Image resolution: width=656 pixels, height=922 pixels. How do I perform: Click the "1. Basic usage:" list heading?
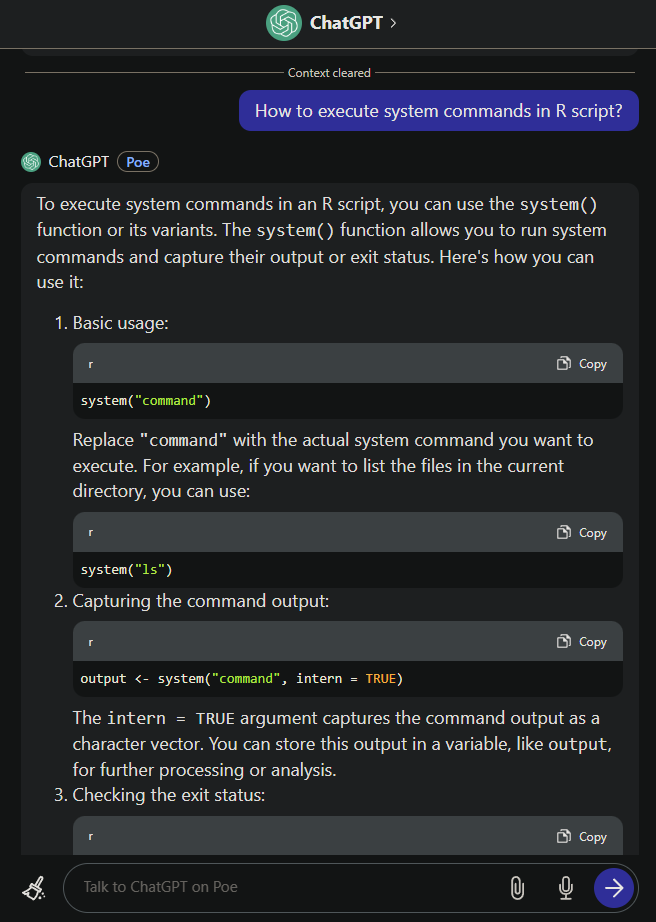click(111, 323)
